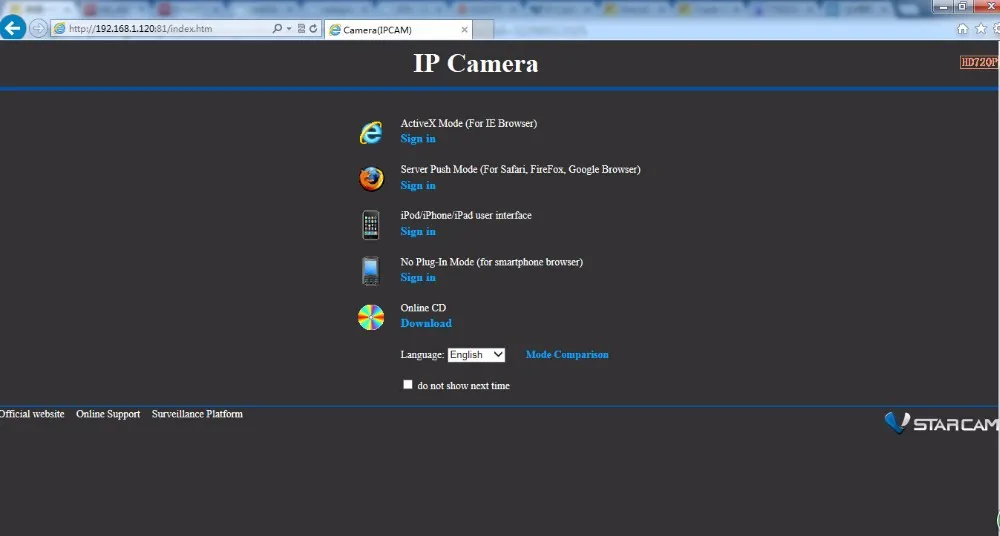Sign in under Server Push Mode
Image resolution: width=1000 pixels, height=536 pixels.
(x=418, y=185)
